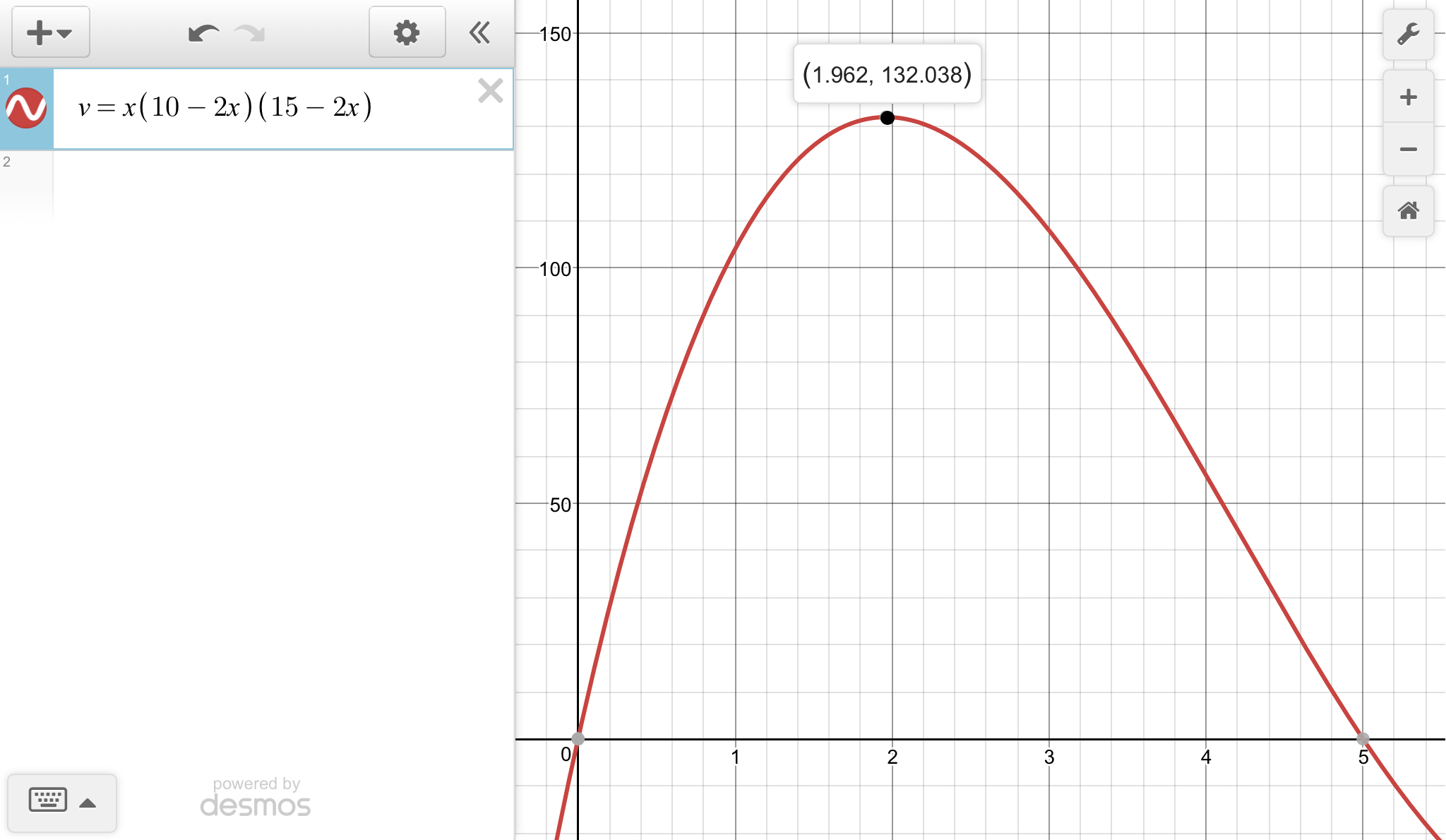
Task: Open the expression list settings gear
Action: (407, 32)
